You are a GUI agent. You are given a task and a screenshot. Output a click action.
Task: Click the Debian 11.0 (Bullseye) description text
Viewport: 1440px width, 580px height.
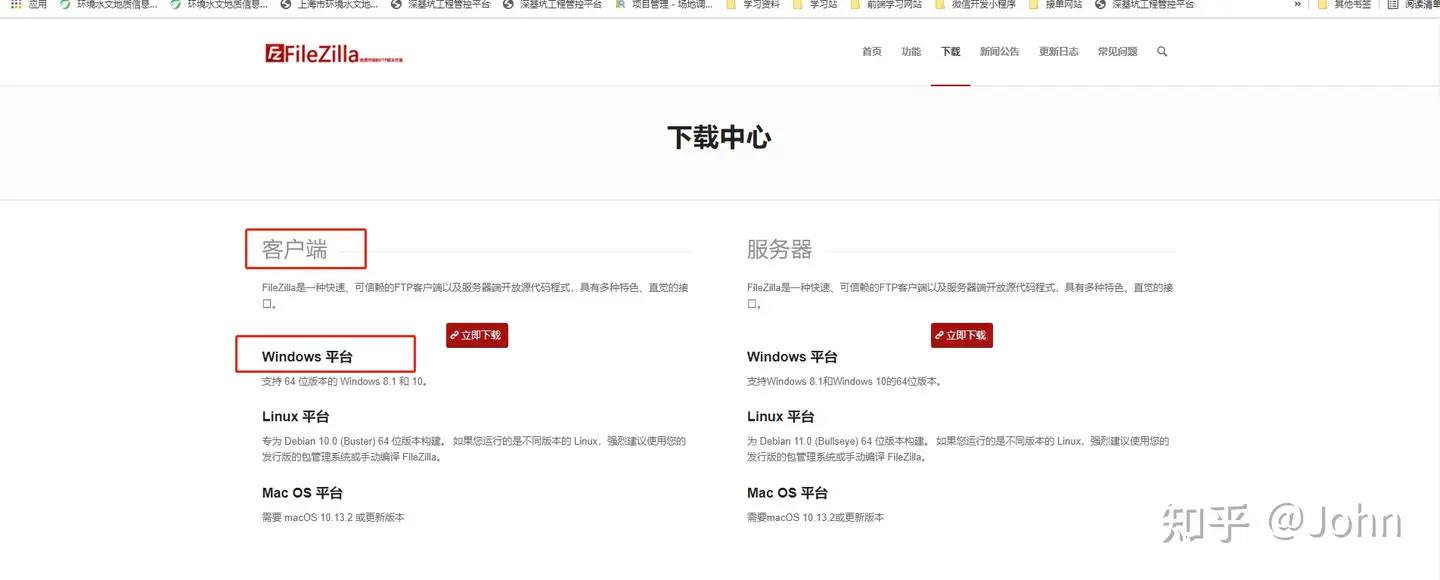tap(958, 449)
